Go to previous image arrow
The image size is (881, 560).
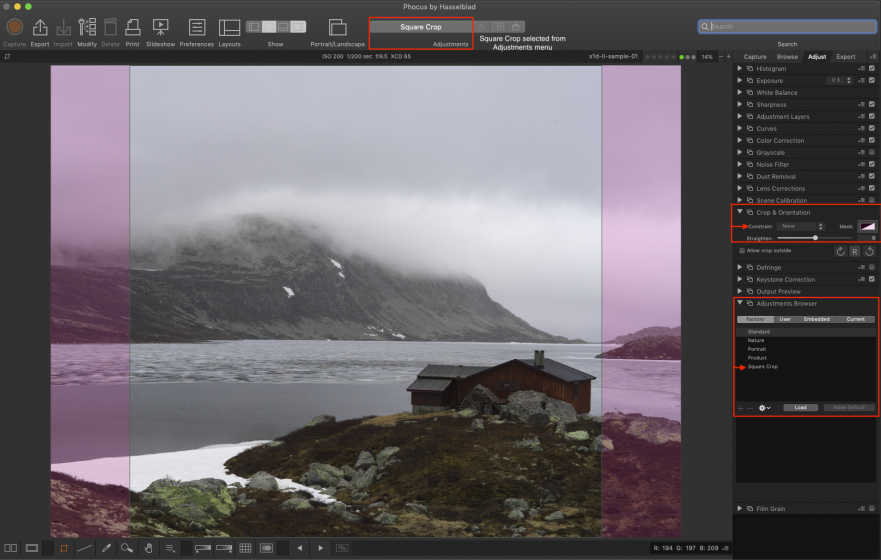pos(299,548)
